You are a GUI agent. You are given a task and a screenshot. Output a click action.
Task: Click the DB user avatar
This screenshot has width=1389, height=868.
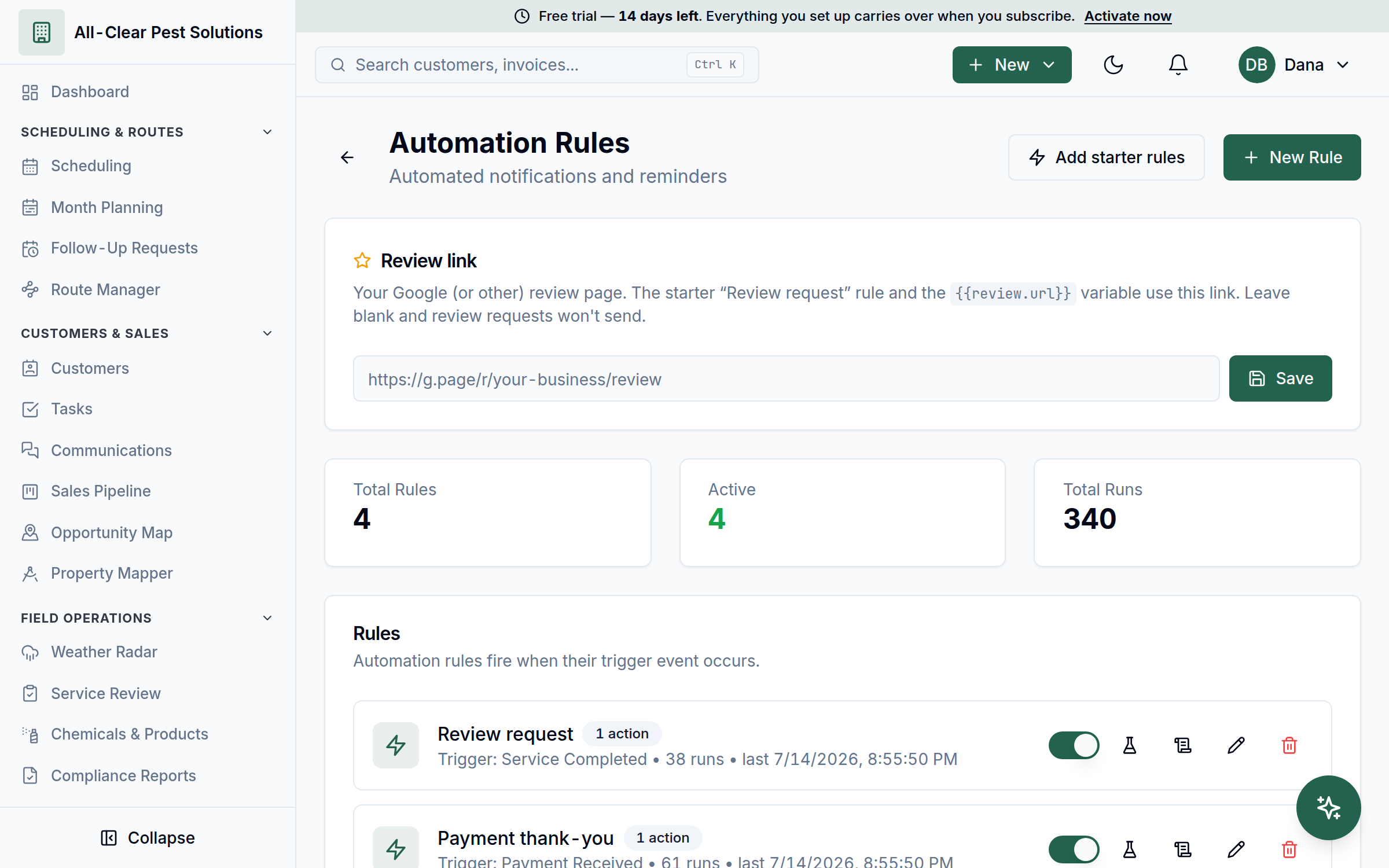pyautogui.click(x=1256, y=65)
